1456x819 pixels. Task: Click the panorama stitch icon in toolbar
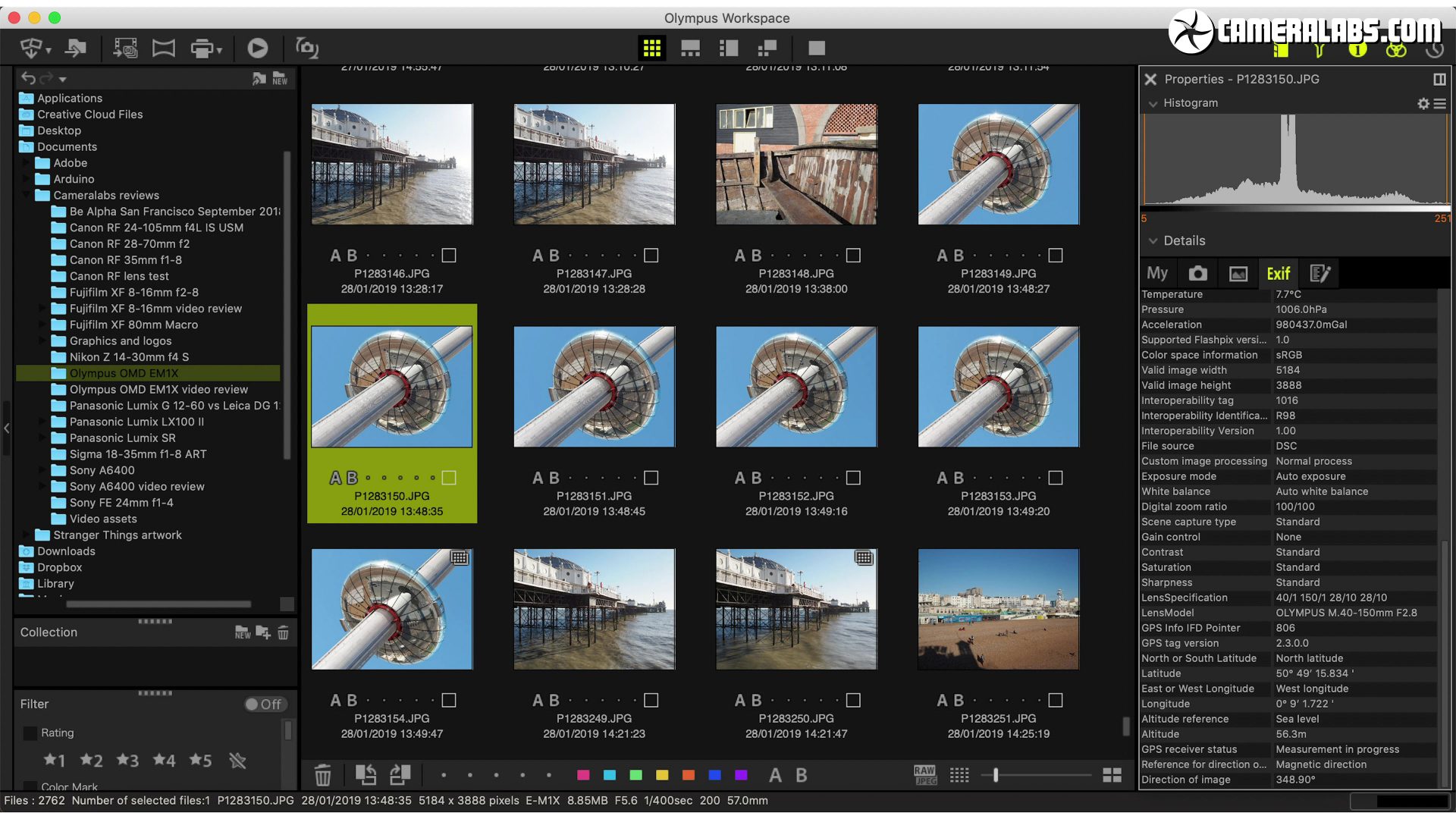pos(163,49)
